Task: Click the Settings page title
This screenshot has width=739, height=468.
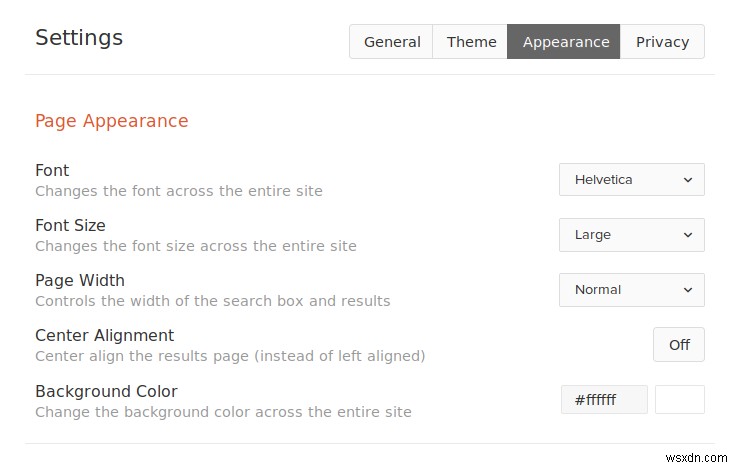Action: [79, 38]
